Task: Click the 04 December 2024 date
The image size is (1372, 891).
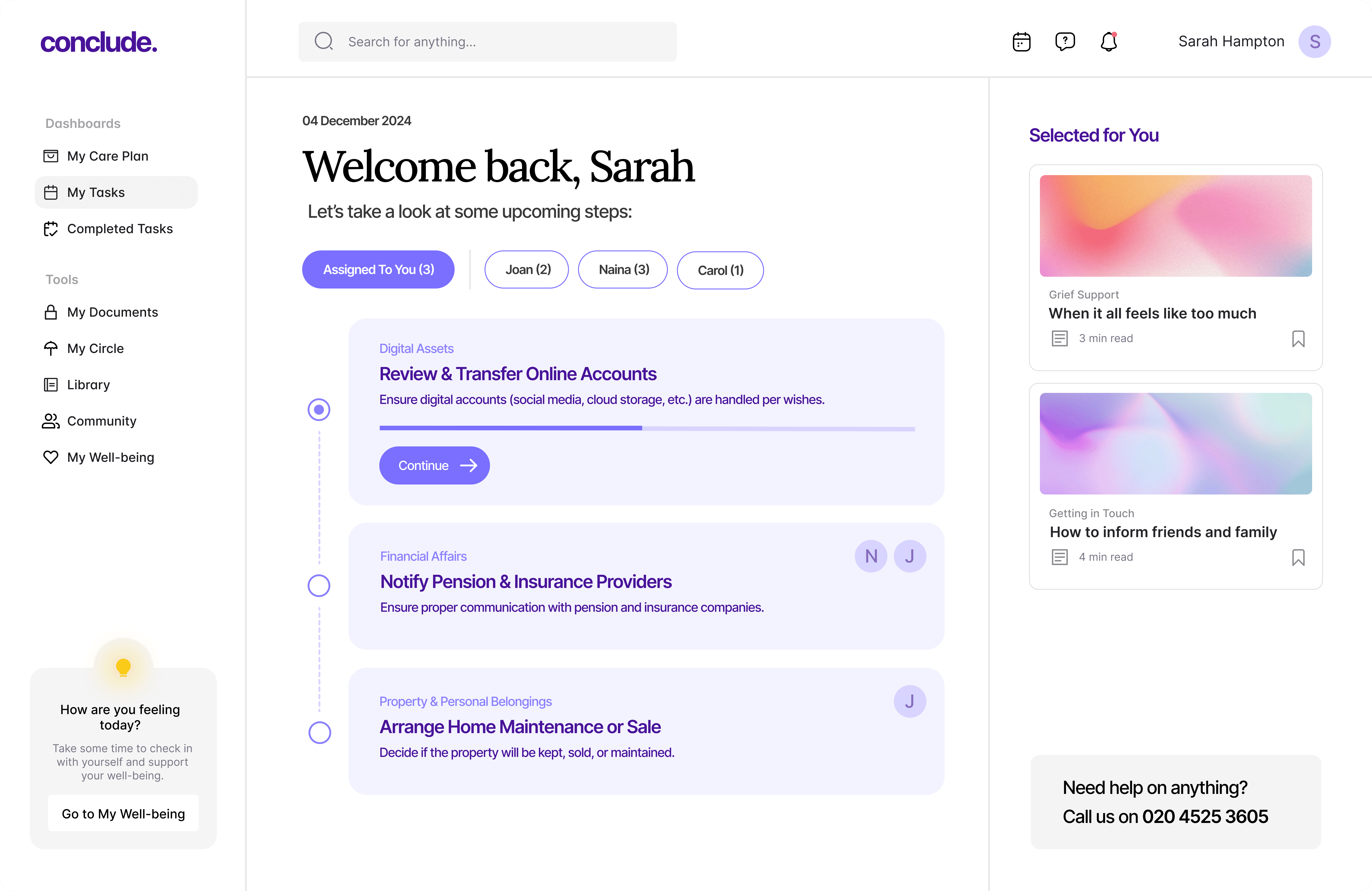Action: (357, 121)
